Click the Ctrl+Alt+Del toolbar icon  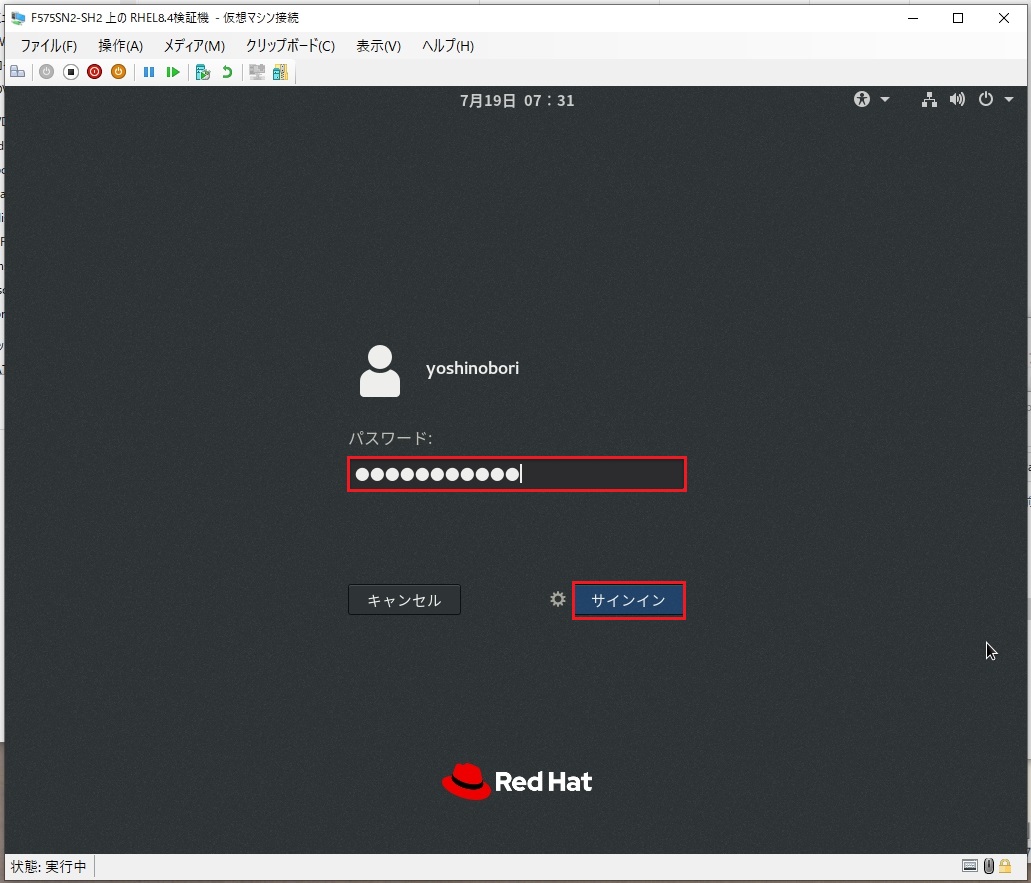(16, 71)
